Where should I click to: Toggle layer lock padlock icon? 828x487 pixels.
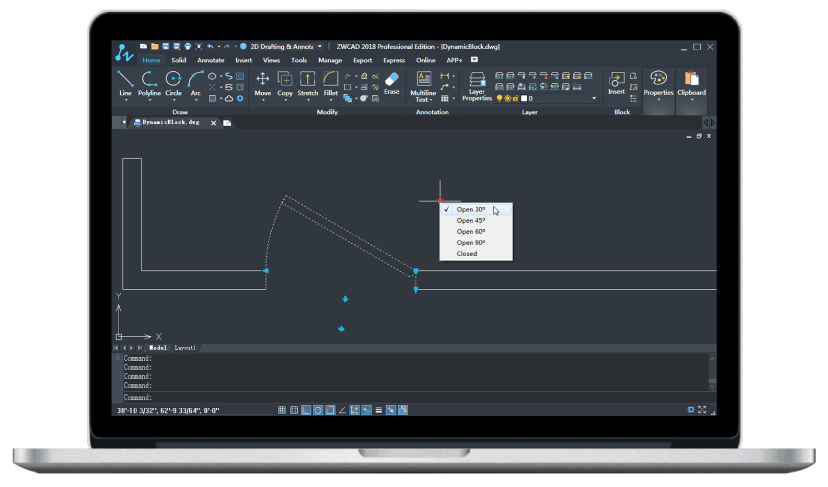(515, 98)
